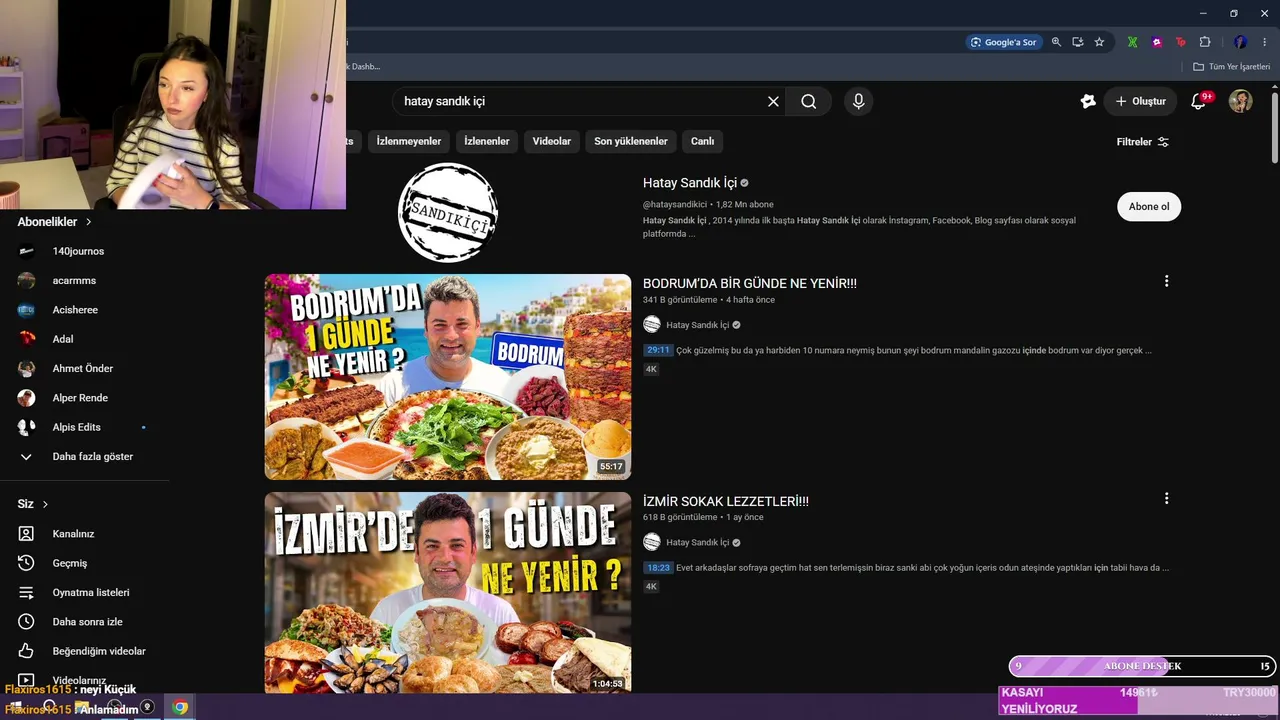Click channel name under the İzmir video
Screen dimensions: 1280x720
click(698, 542)
